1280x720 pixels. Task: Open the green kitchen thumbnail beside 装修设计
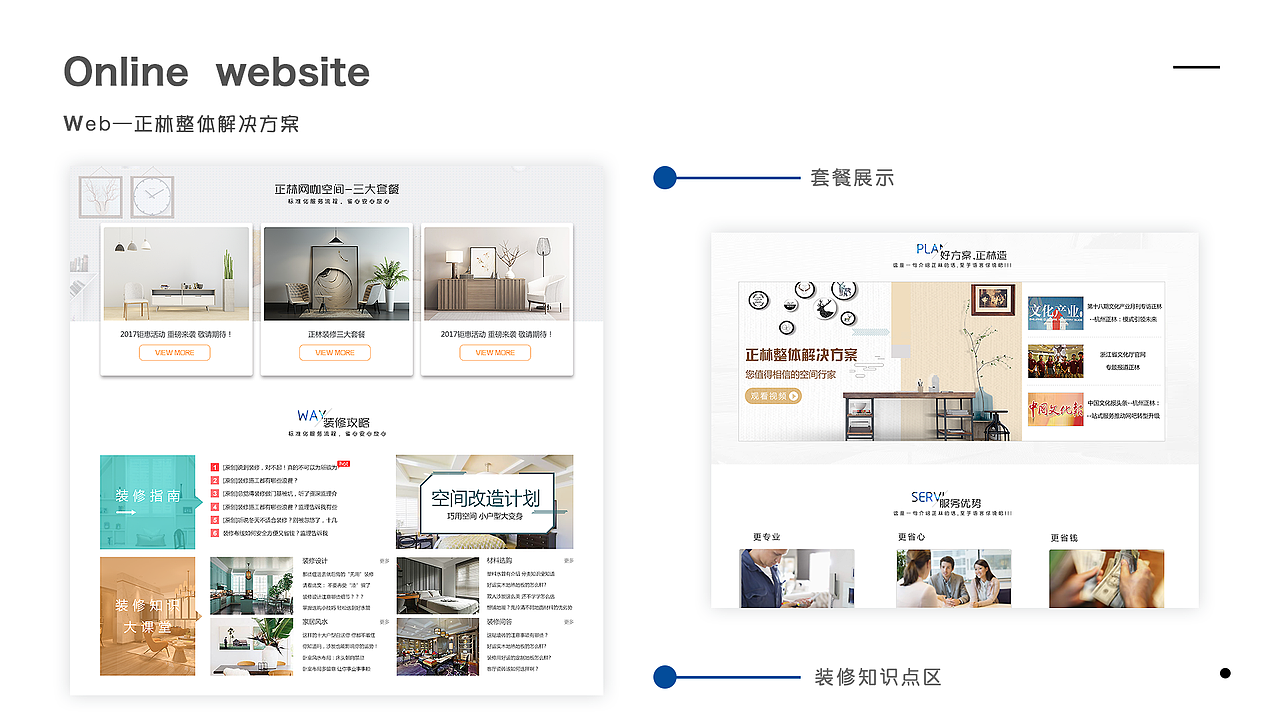point(251,585)
